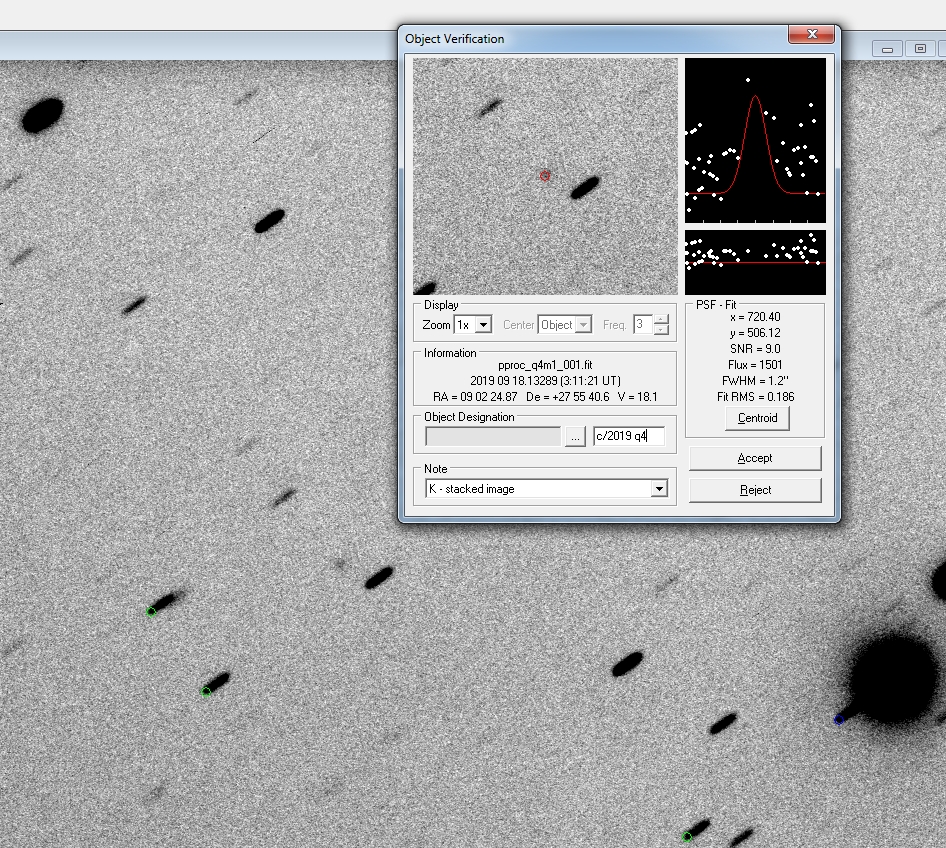The image size is (946, 848).
Task: Click the 'FWHM = 1.2"' value
Action: point(755,381)
